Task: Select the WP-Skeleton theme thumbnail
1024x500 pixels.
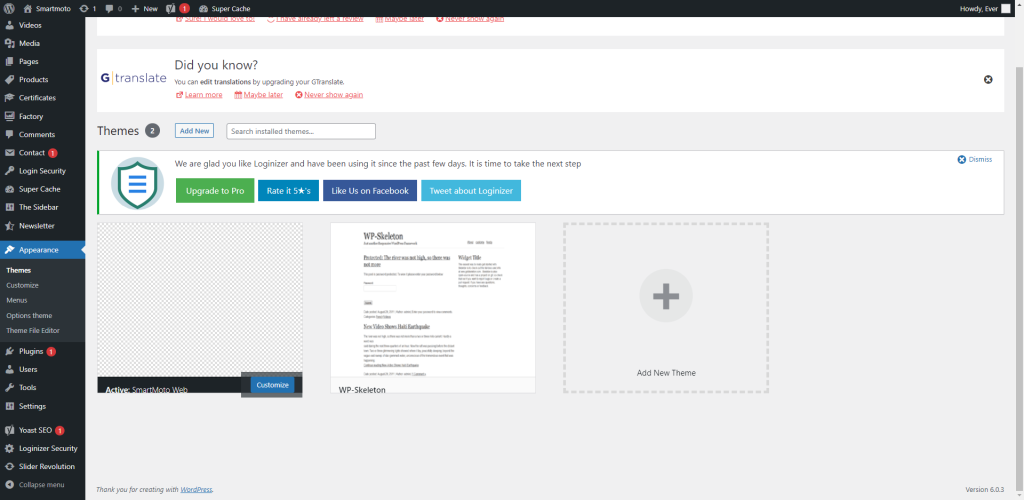Action: click(433, 300)
